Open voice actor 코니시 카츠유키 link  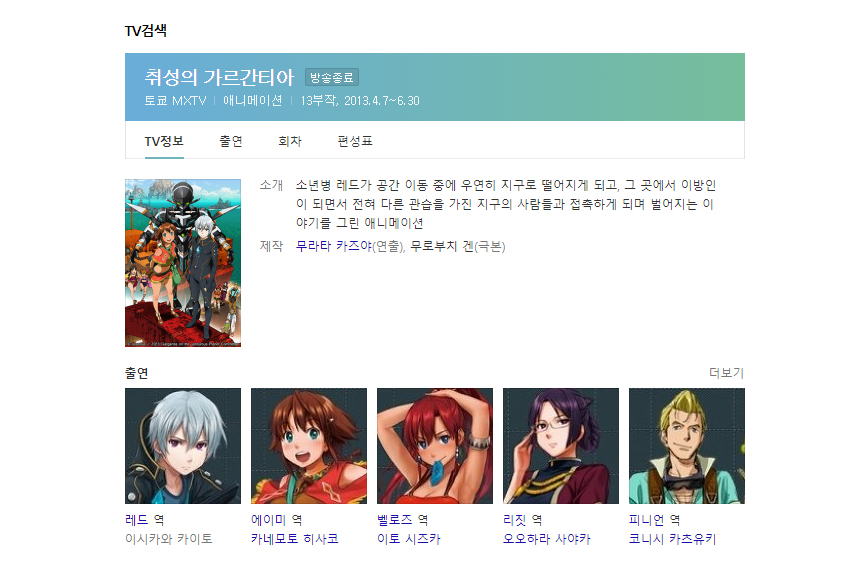673,539
